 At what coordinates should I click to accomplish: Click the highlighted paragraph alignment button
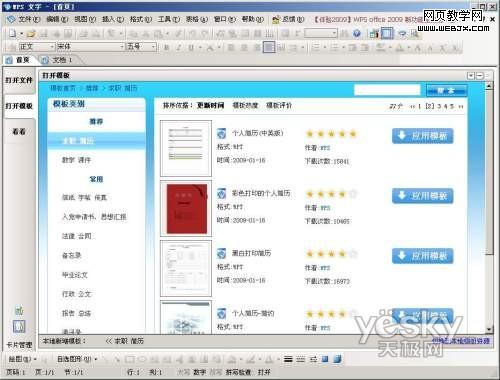269,47
